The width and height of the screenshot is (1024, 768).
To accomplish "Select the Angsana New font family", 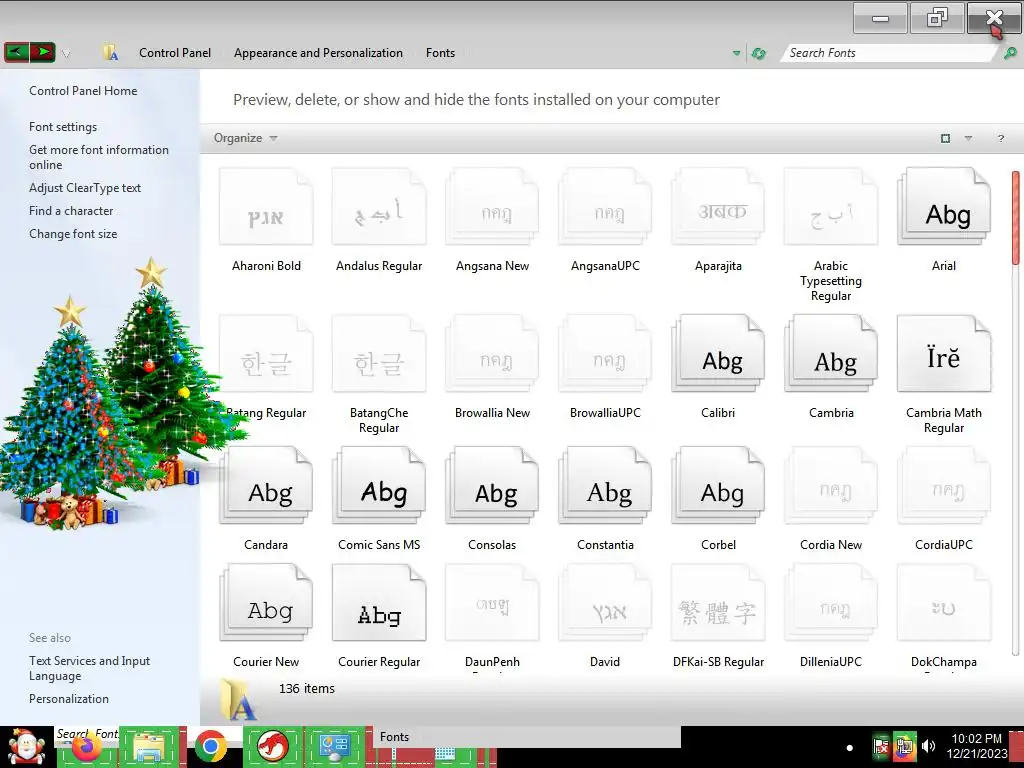I will 492,206.
